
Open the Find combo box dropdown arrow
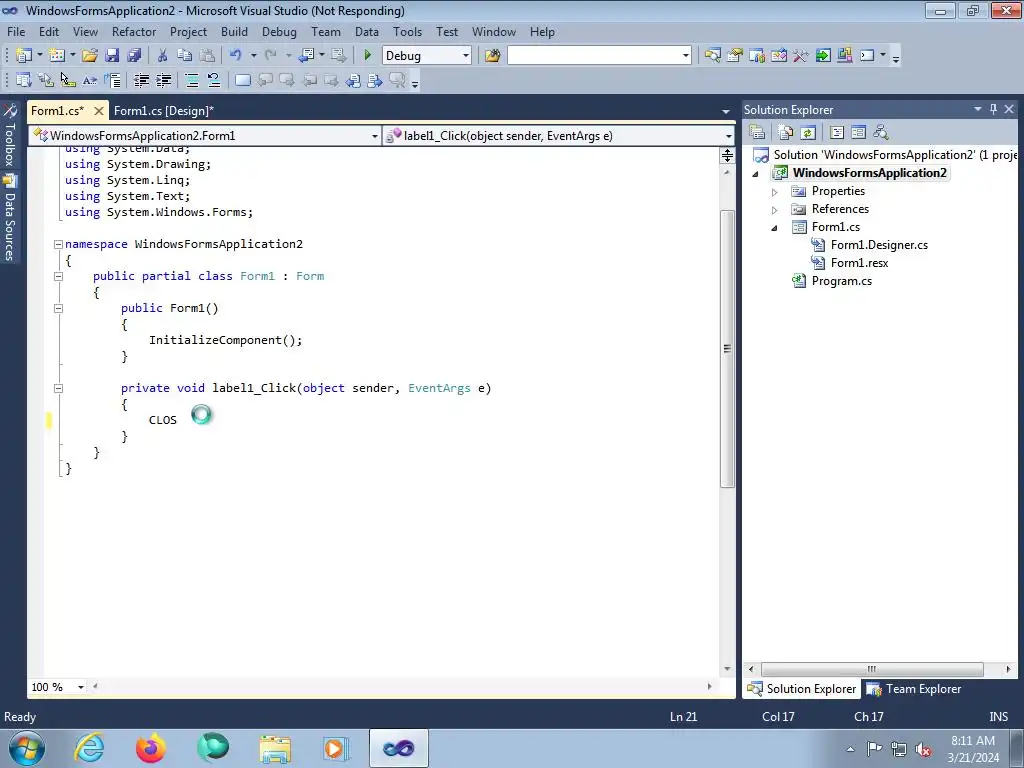tap(685, 56)
